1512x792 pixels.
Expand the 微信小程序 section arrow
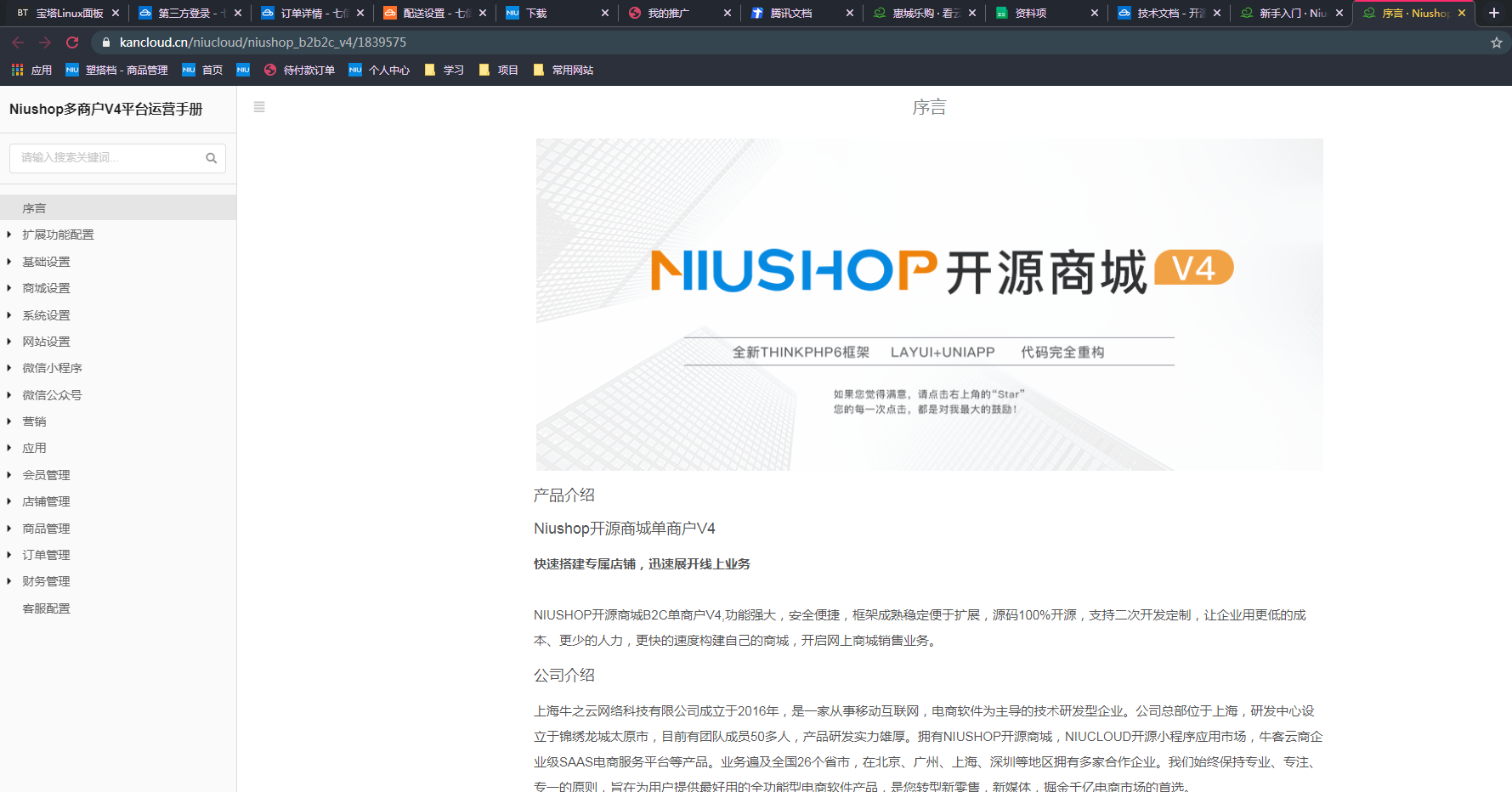tap(8, 368)
